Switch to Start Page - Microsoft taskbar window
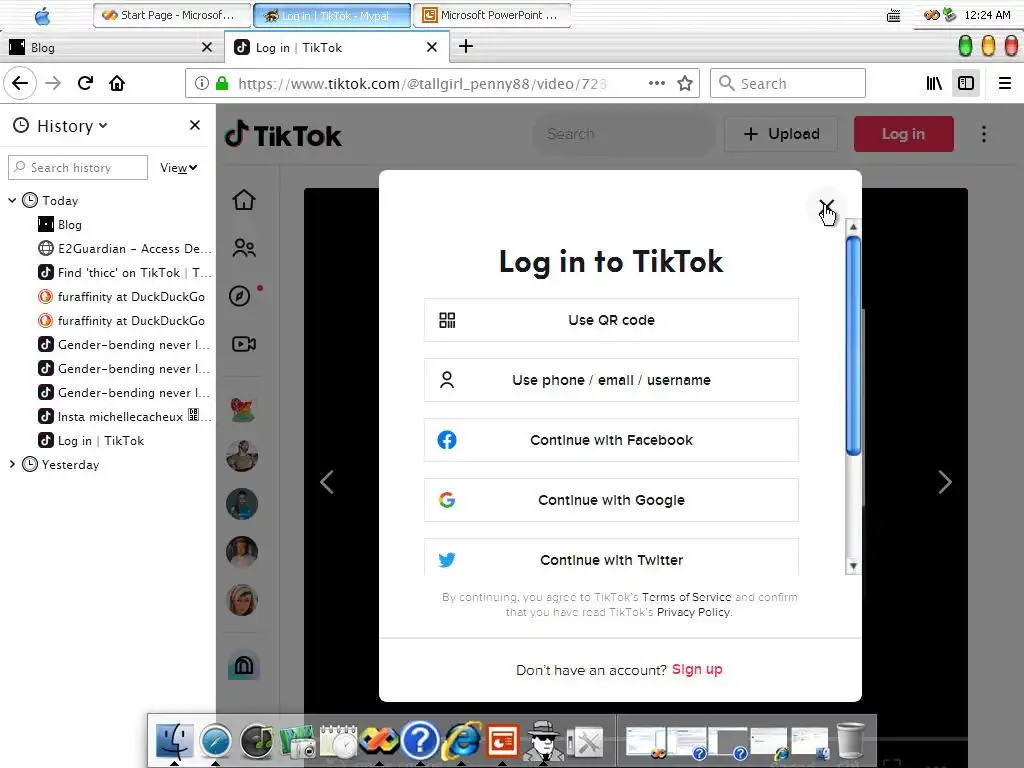 (x=172, y=15)
